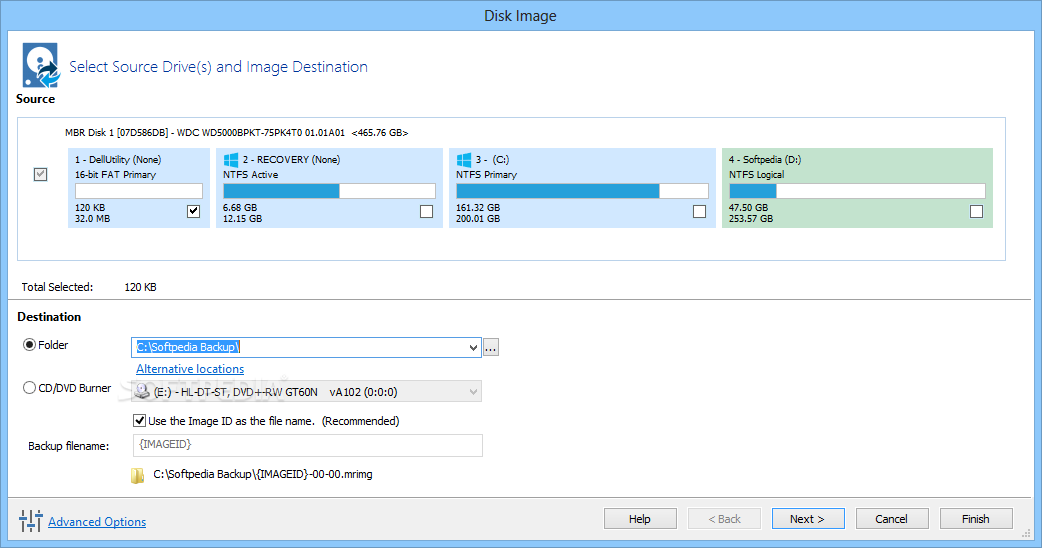Click the Backup filename input field
This screenshot has width=1042, height=548.
coord(308,445)
